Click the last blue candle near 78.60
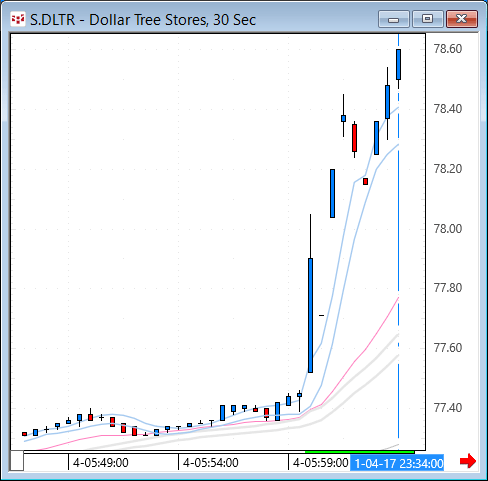 pos(398,64)
